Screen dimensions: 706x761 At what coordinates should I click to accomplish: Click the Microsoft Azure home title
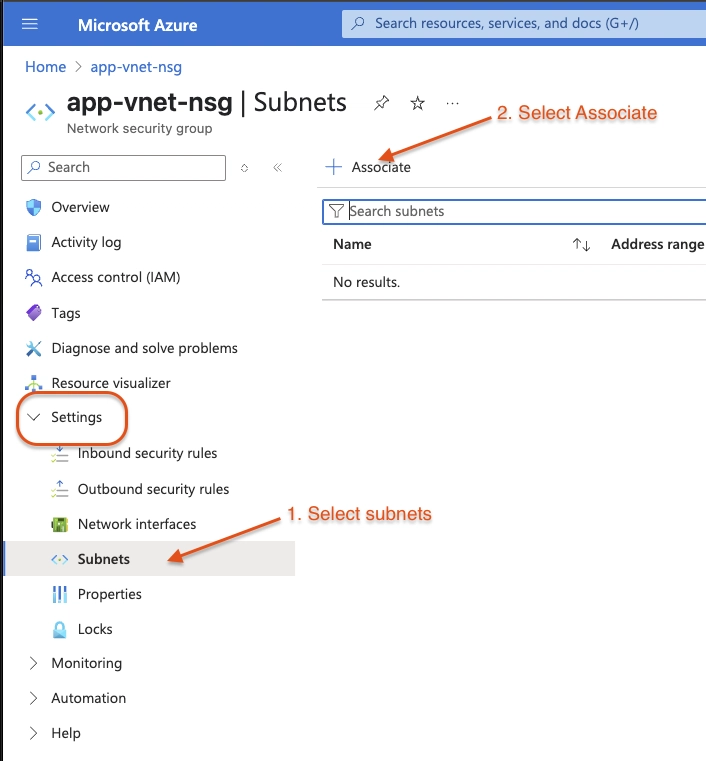coord(137,25)
